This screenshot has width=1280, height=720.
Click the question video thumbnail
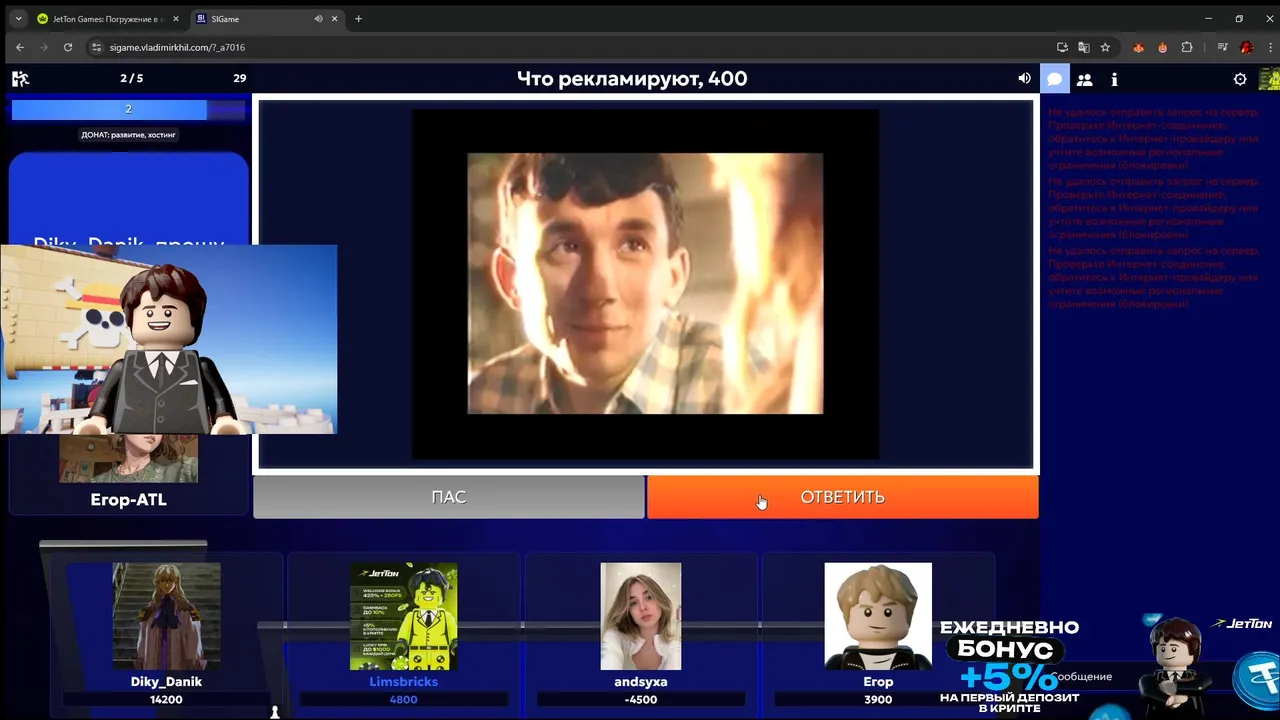pos(646,283)
